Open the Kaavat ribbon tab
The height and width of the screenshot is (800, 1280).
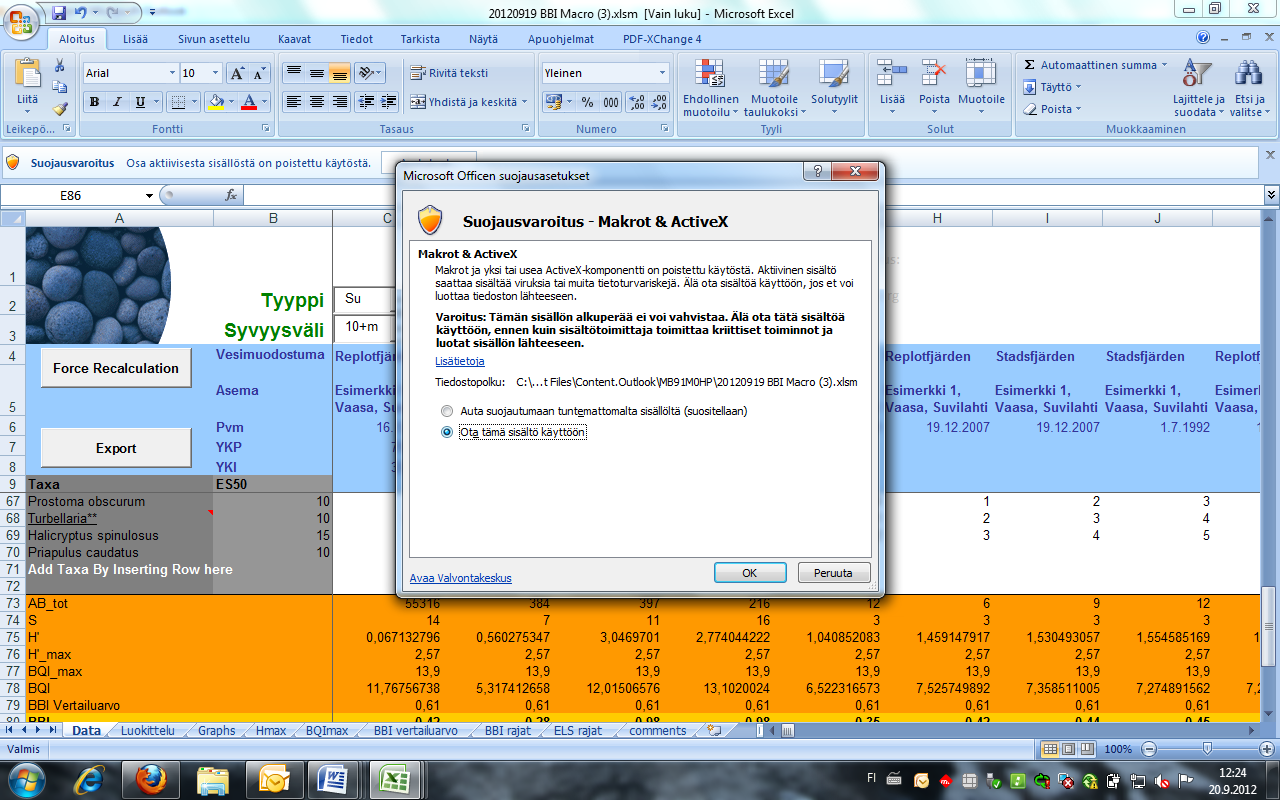(294, 39)
